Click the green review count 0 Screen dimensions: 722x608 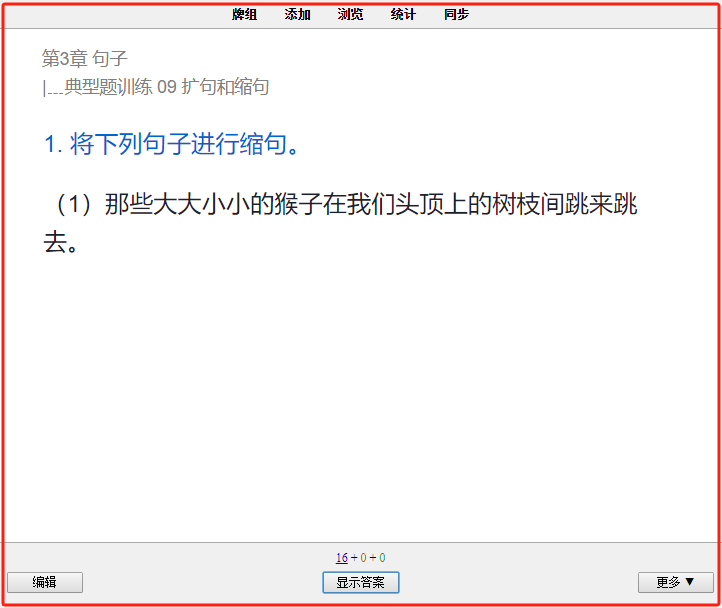click(382, 558)
